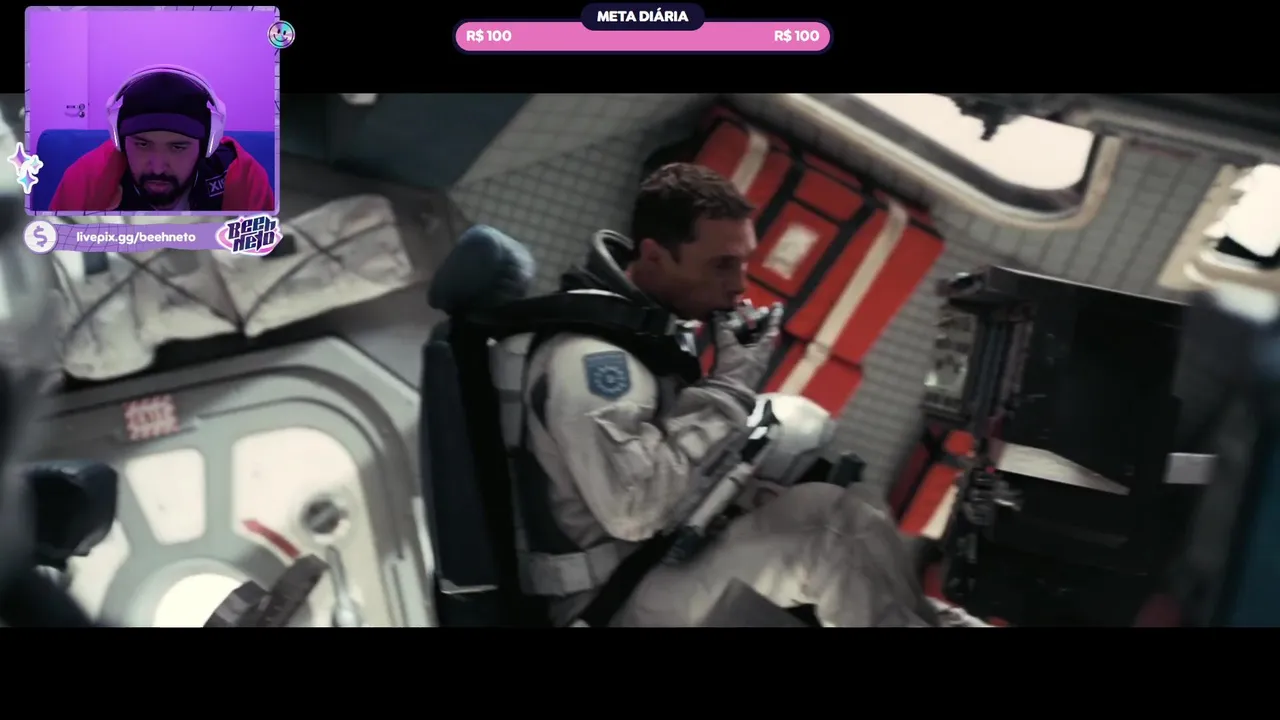The image size is (1280, 720).
Task: Click the right R$ 100 goal amount
Action: coord(796,36)
